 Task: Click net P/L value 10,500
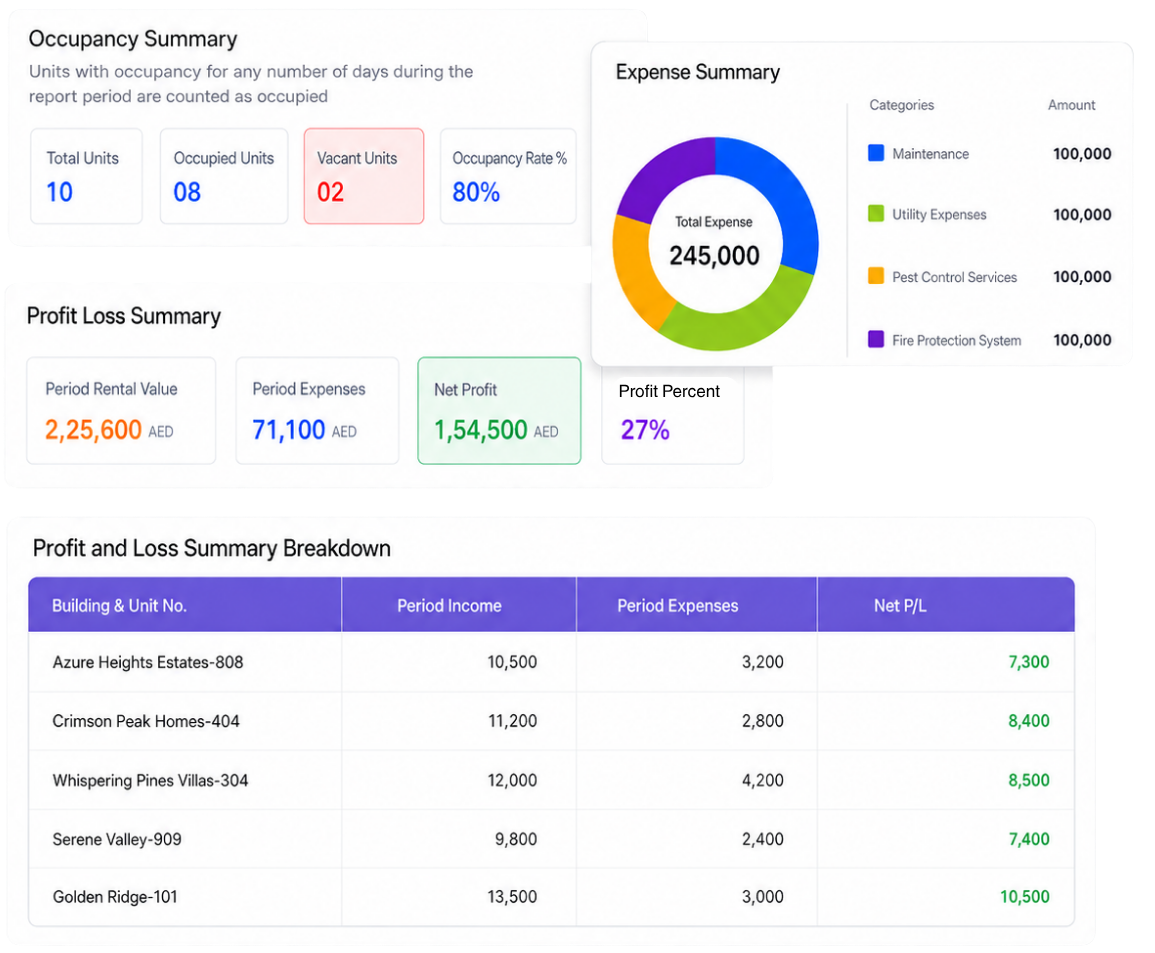[x=1025, y=897]
